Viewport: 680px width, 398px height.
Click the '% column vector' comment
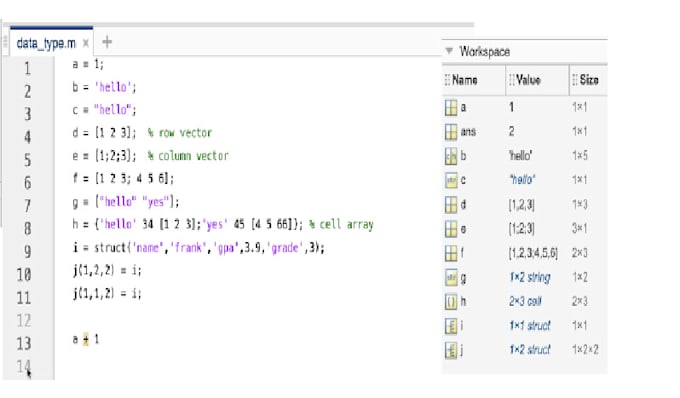click(188, 156)
